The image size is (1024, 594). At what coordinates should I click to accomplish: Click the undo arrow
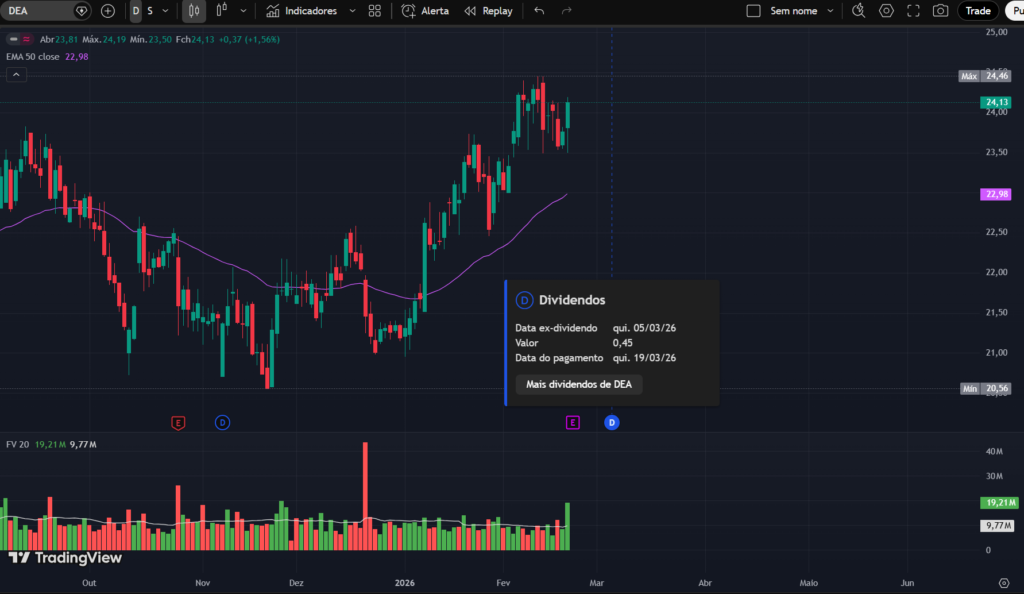540,11
